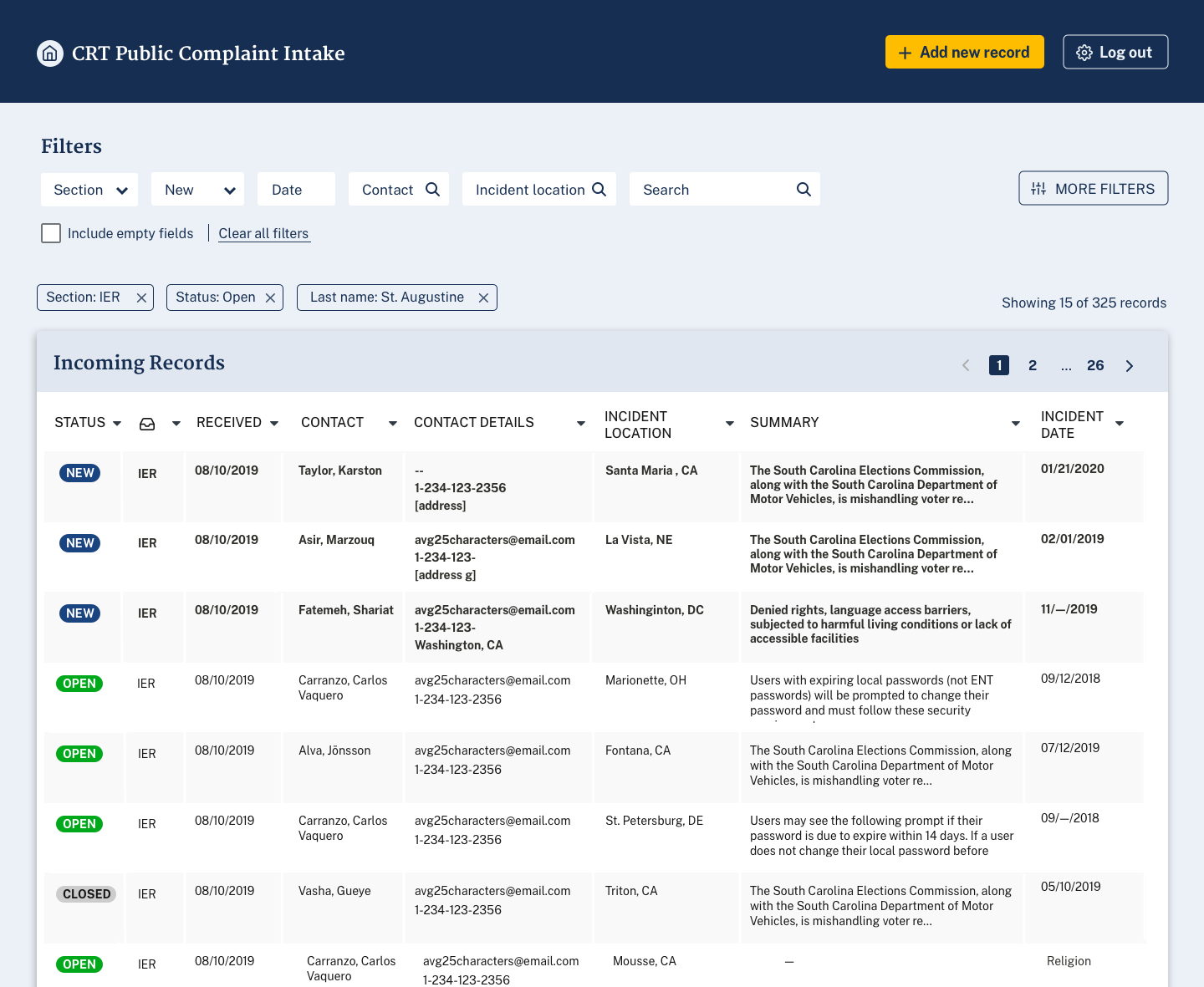Image resolution: width=1204 pixels, height=987 pixels.
Task: Open the New status filter dropdown
Action: tap(198, 190)
